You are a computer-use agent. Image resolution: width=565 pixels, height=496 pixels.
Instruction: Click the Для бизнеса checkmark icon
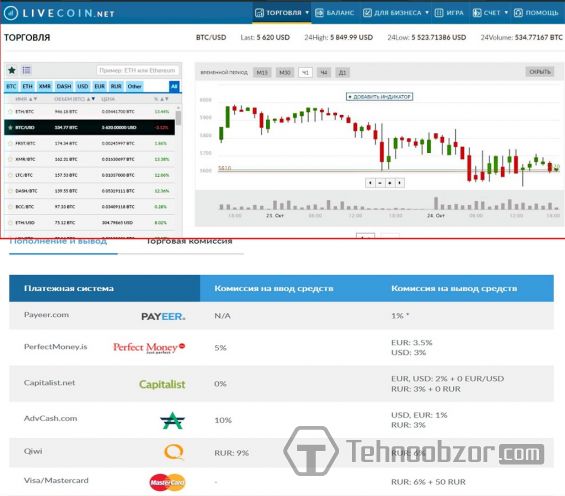tap(367, 13)
